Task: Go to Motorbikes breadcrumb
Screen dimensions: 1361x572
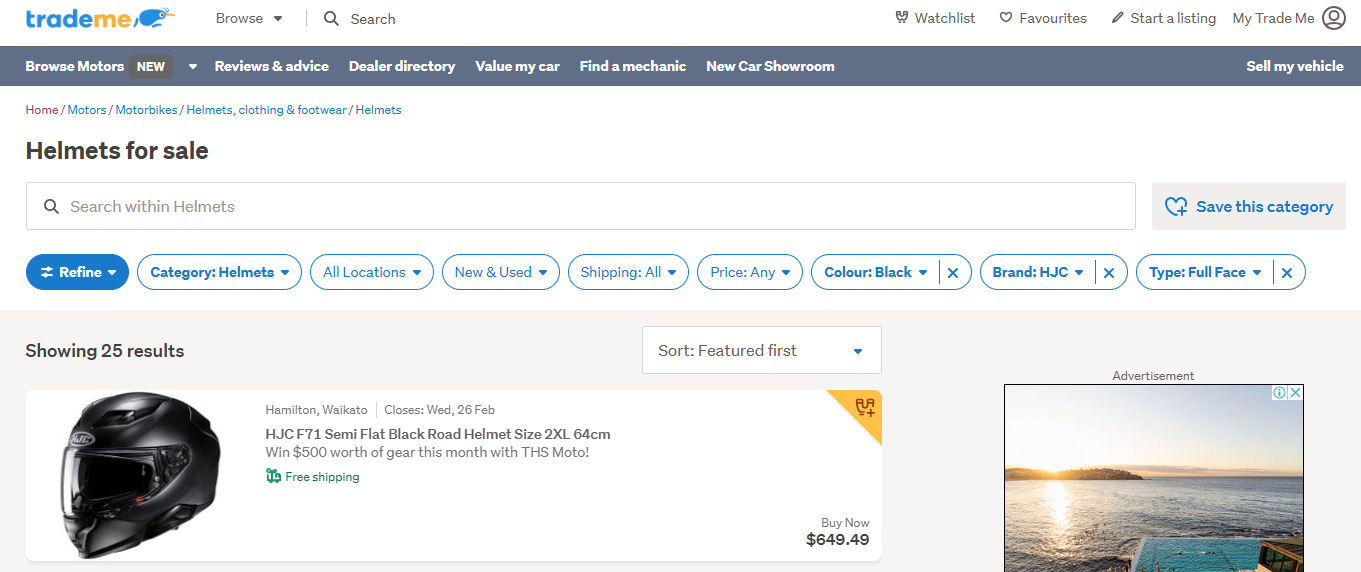Action: click(146, 110)
